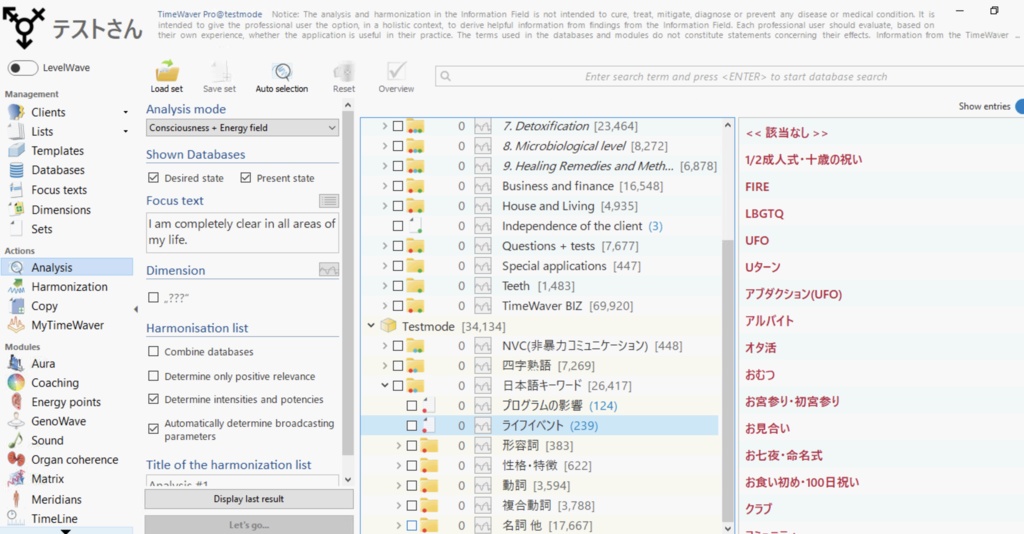Expand the 形容詞 folder
The height and width of the screenshot is (534, 1024).
(398, 445)
